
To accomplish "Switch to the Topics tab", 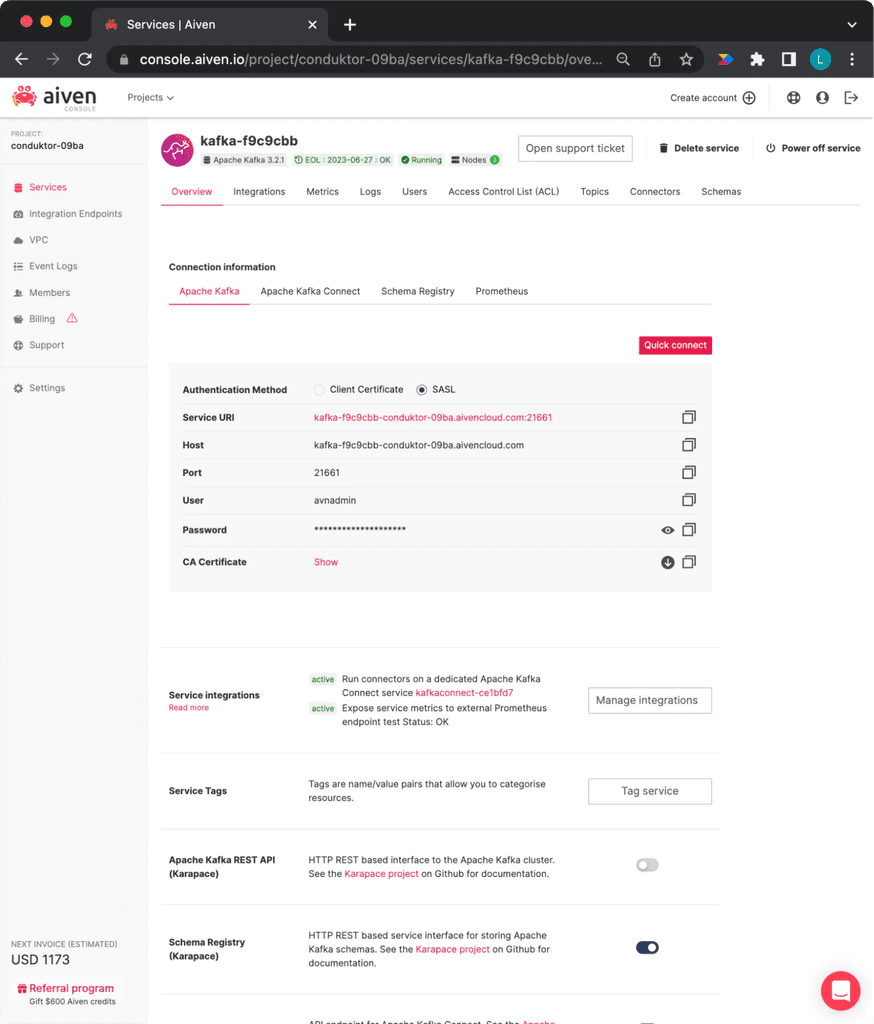I will point(594,191).
